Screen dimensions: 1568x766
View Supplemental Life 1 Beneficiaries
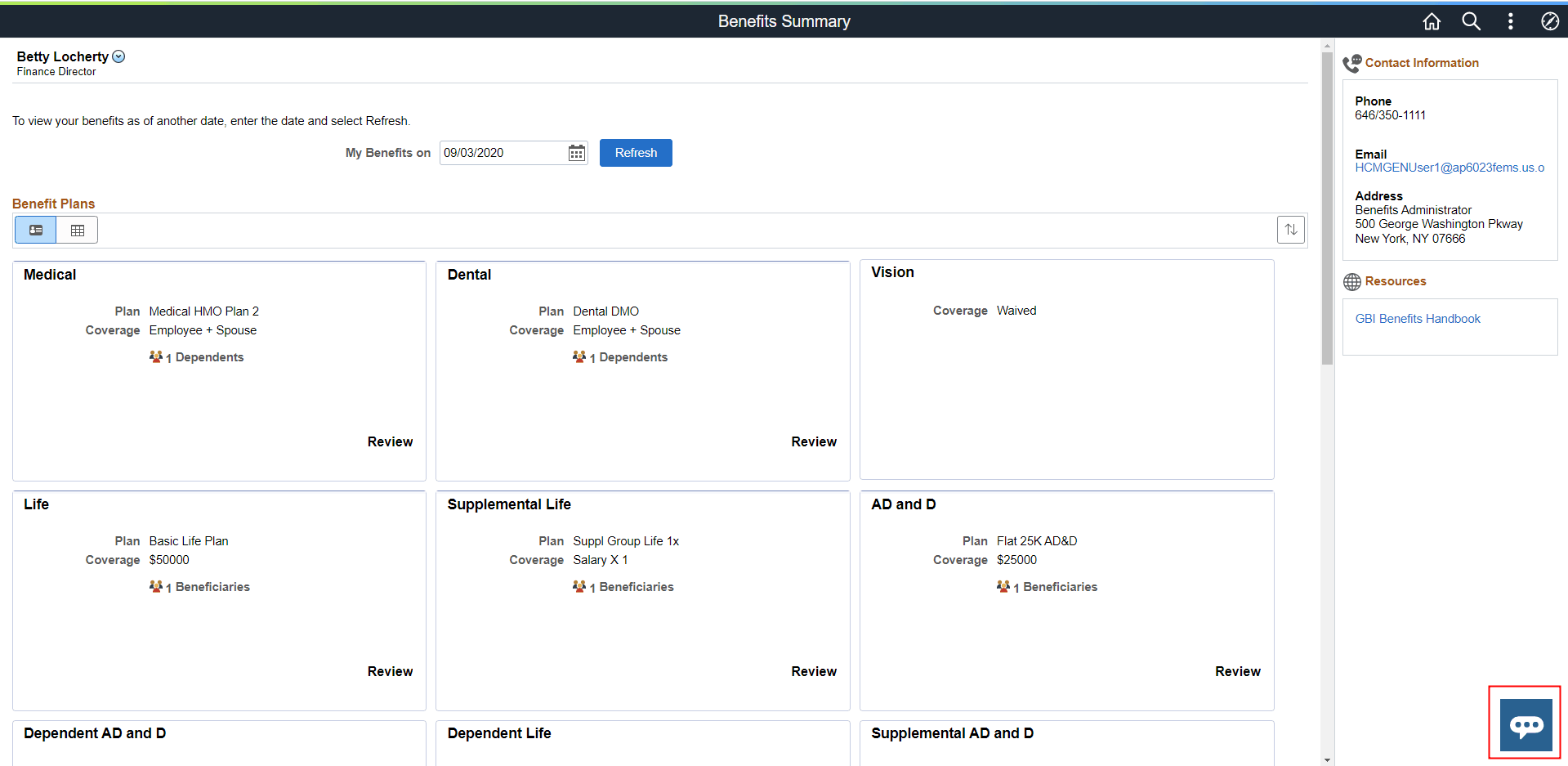point(632,587)
